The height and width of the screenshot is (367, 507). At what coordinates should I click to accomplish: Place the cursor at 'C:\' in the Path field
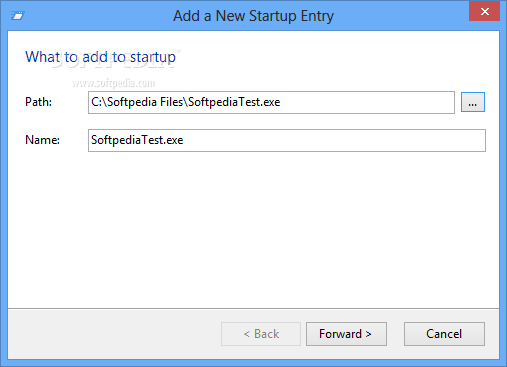[x=99, y=102]
